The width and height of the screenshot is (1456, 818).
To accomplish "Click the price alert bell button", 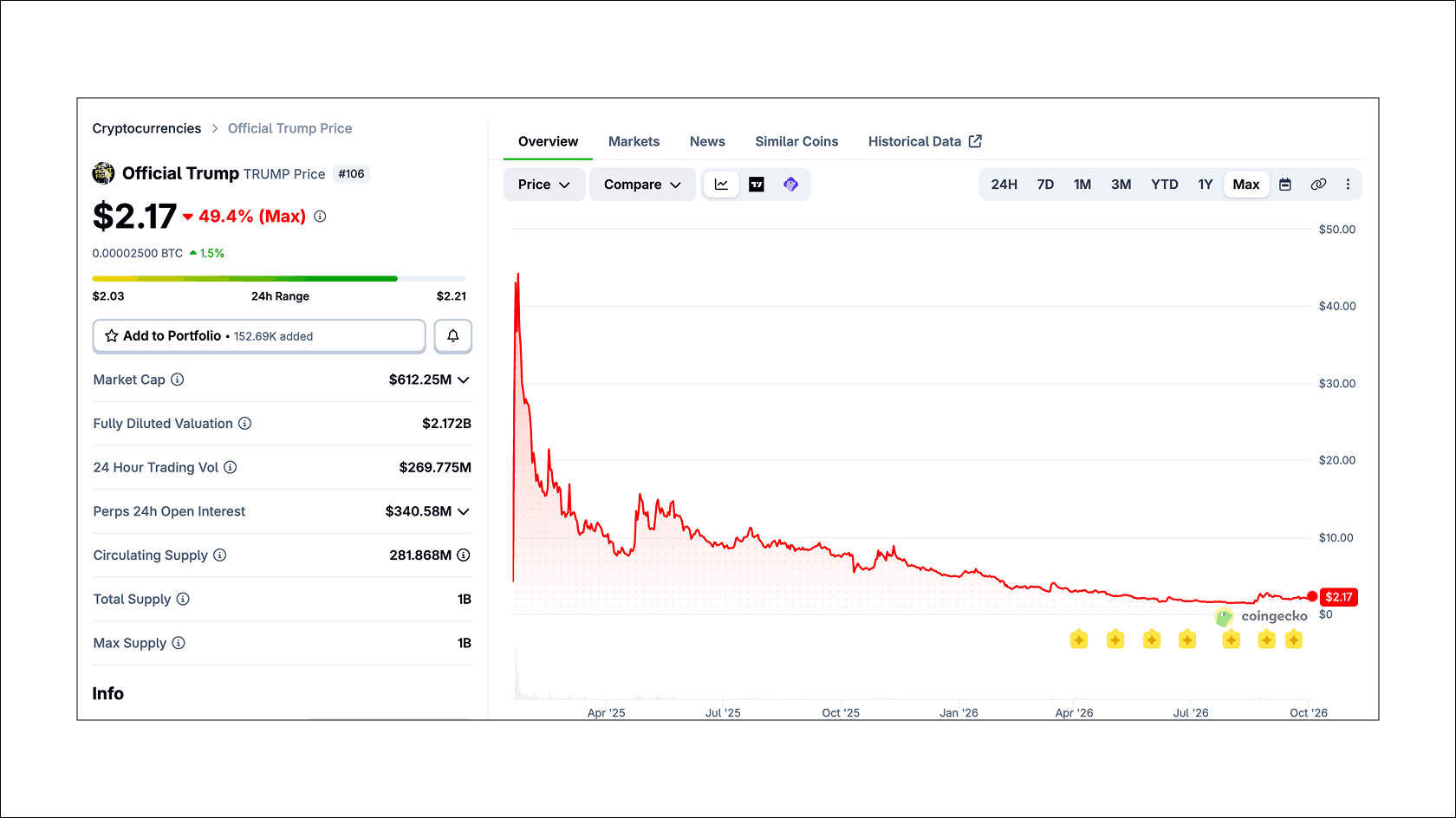I will pos(452,336).
